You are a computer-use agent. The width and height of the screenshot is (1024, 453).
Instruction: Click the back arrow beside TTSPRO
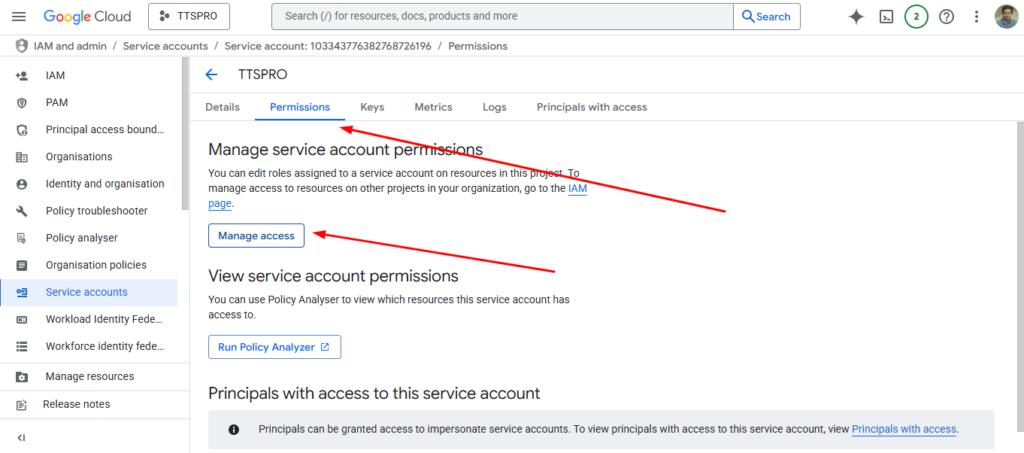click(211, 75)
